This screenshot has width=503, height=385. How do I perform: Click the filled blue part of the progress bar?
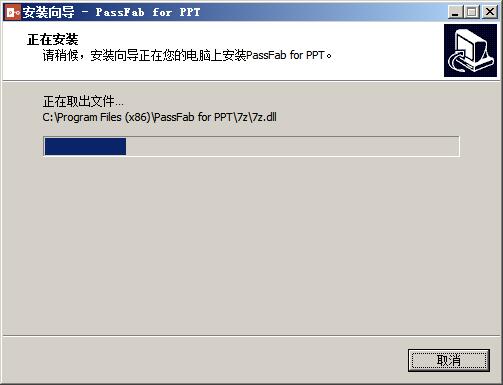pyautogui.click(x=85, y=146)
